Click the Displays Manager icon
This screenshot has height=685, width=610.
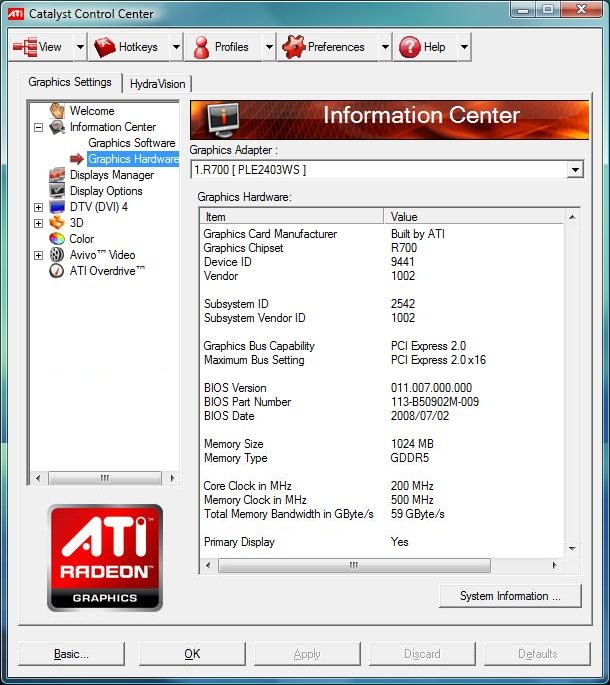pyautogui.click(x=57, y=175)
